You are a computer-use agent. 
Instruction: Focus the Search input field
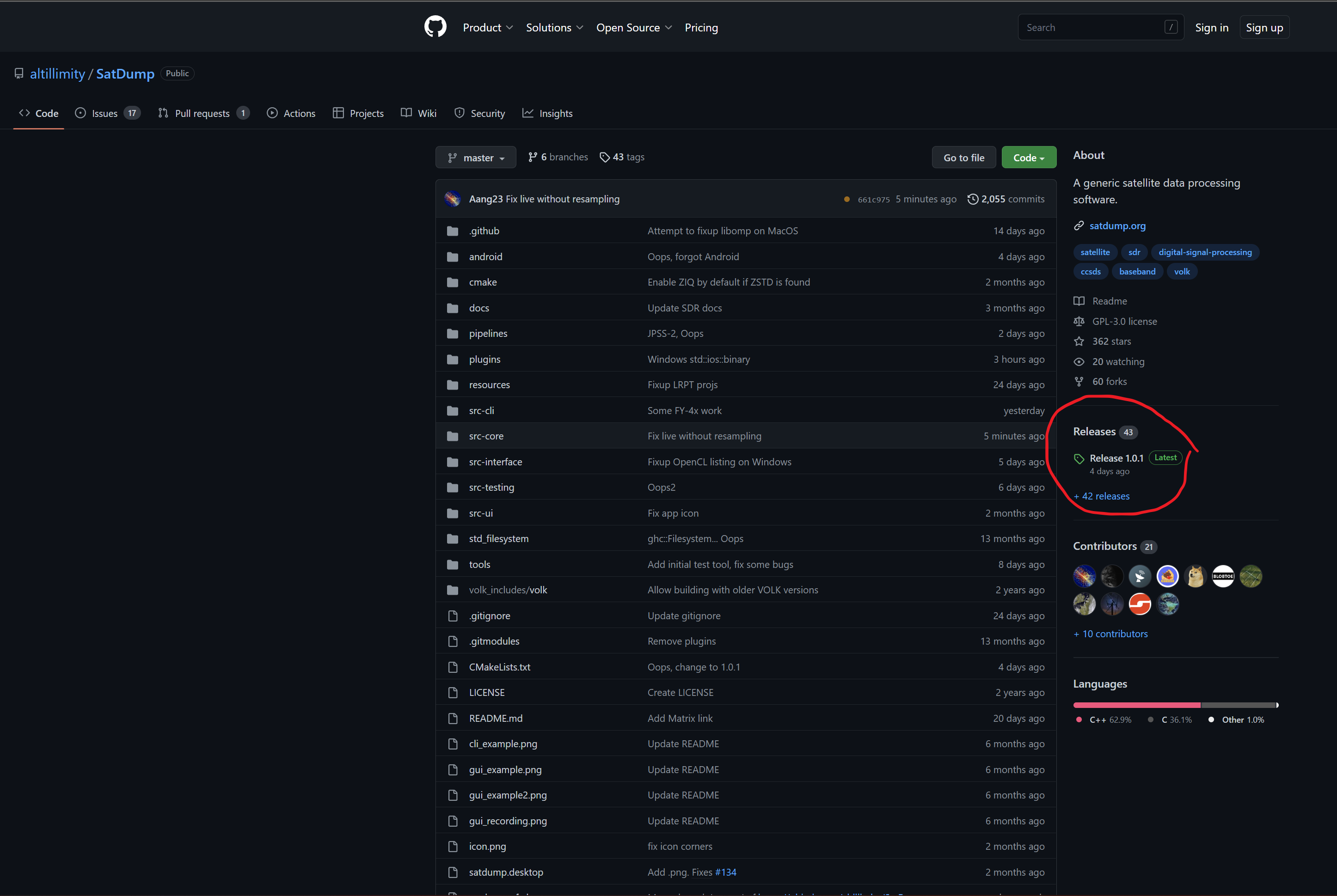pos(1100,27)
